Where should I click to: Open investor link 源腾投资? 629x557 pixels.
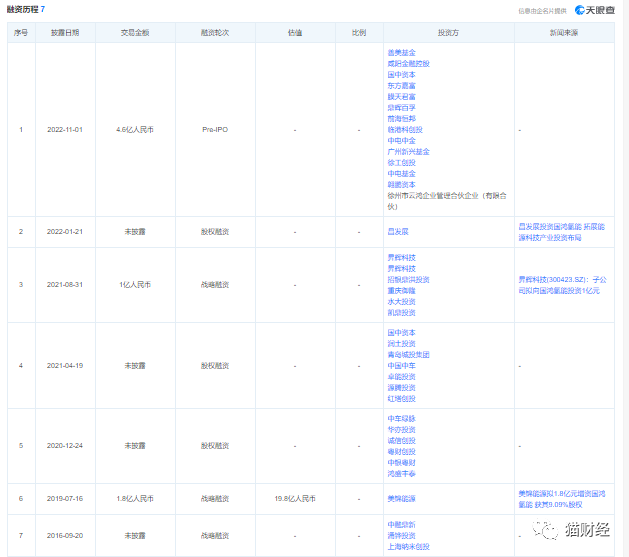[401, 387]
